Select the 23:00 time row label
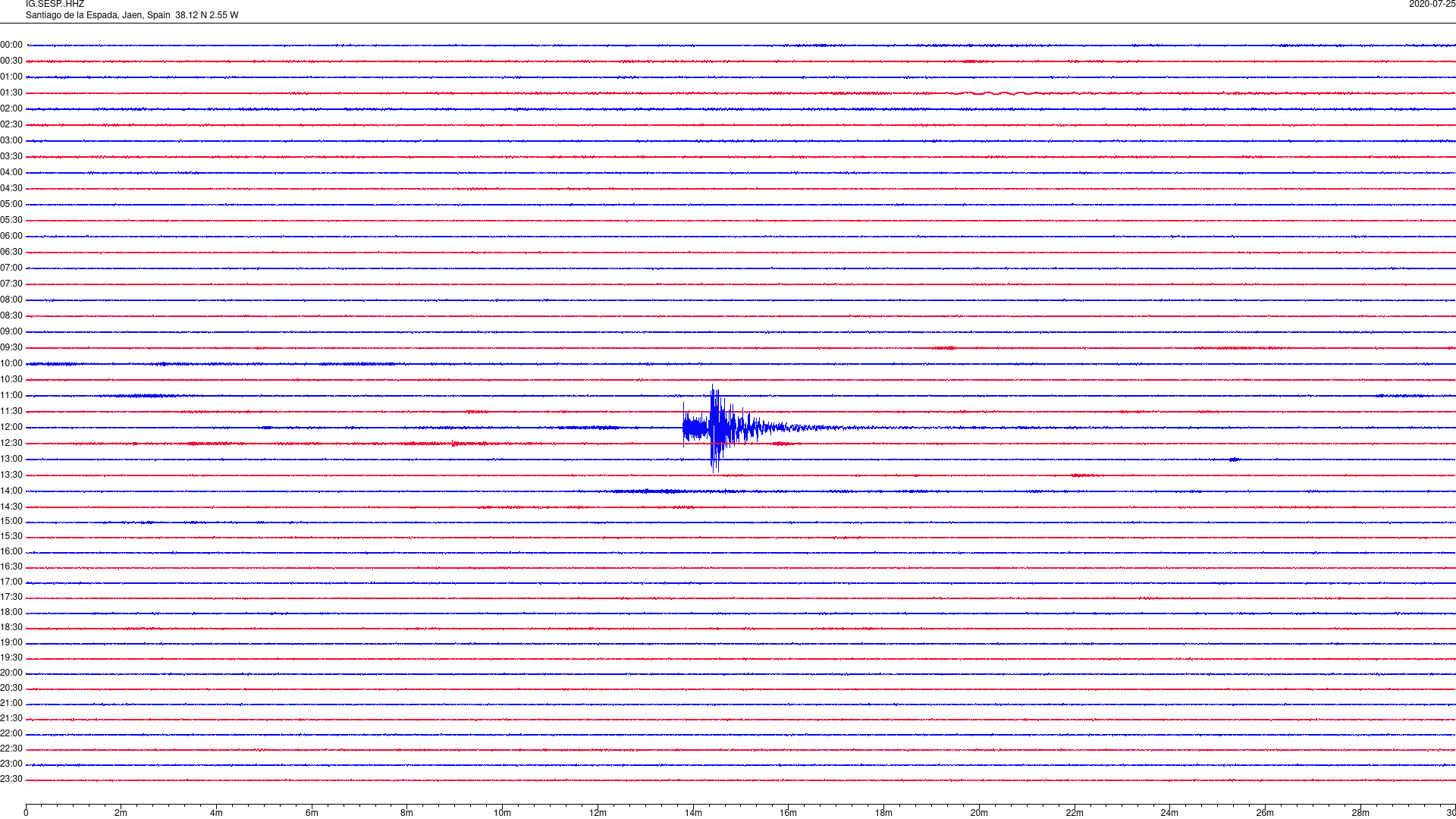The height and width of the screenshot is (819, 1456). coord(11,764)
